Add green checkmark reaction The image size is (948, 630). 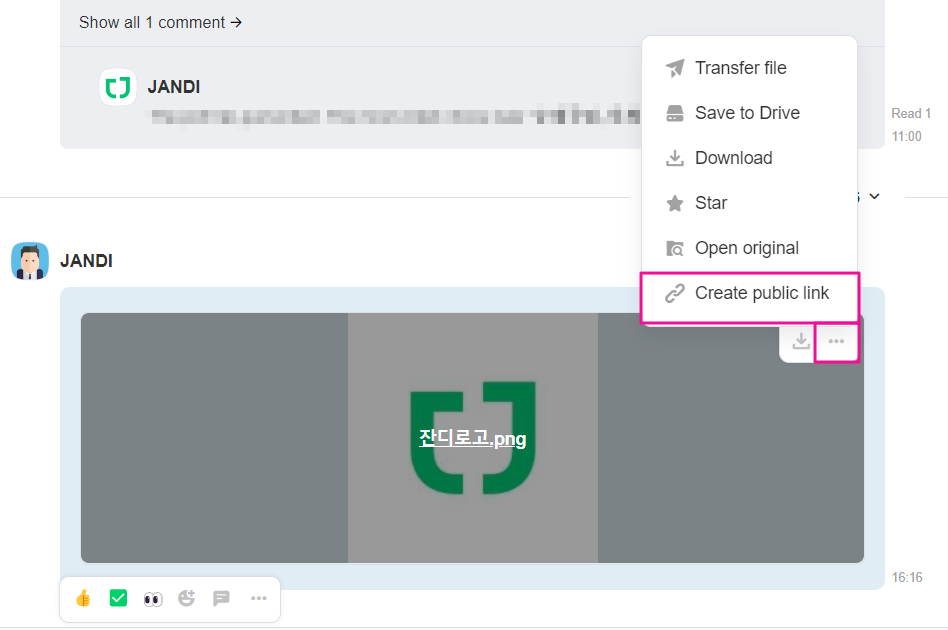click(x=118, y=598)
